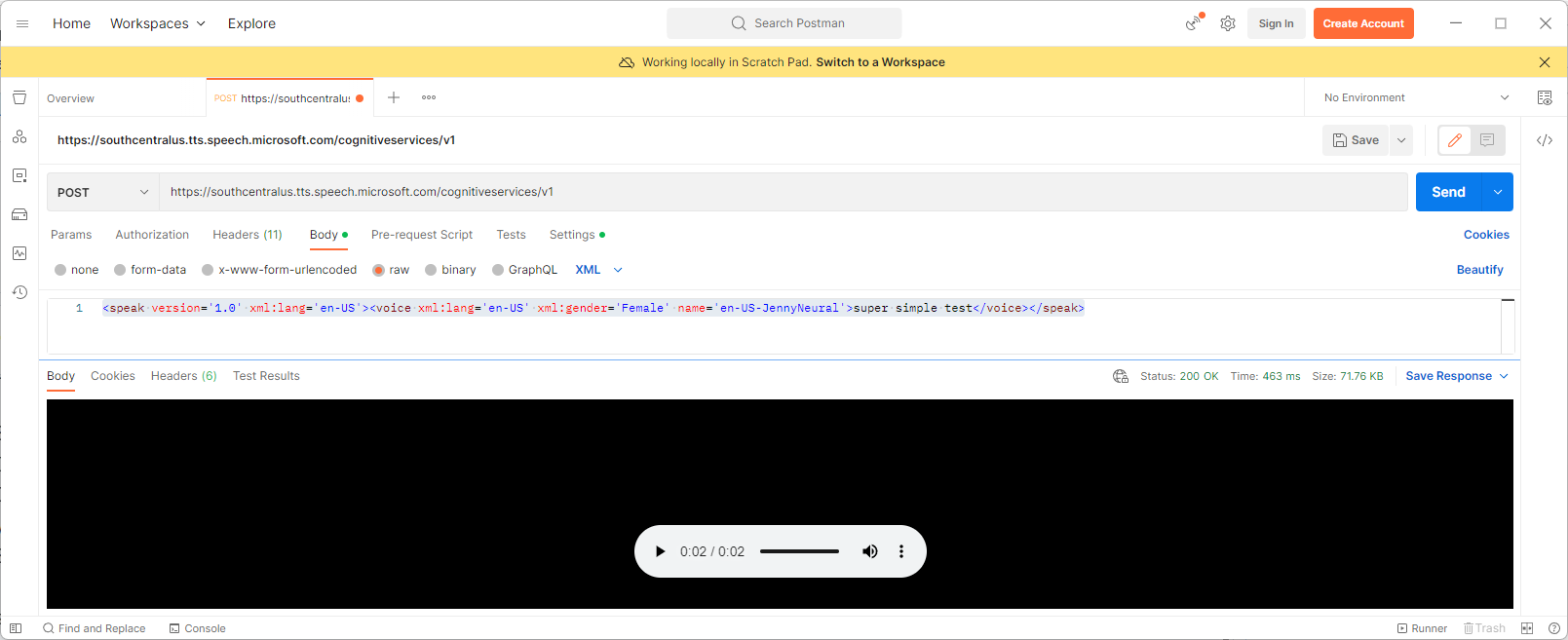Open the tab options ellipsis icon
Viewport: 1568px width, 640px height.
point(429,97)
